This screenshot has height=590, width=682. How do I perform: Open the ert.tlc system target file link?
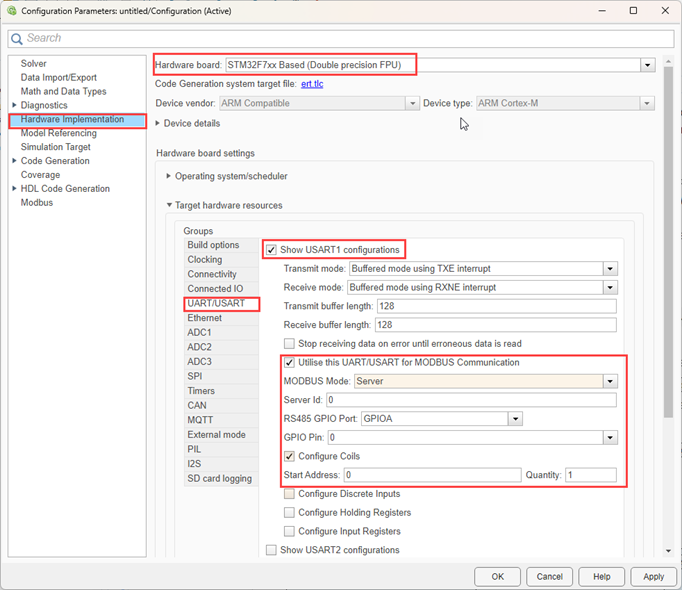point(312,84)
